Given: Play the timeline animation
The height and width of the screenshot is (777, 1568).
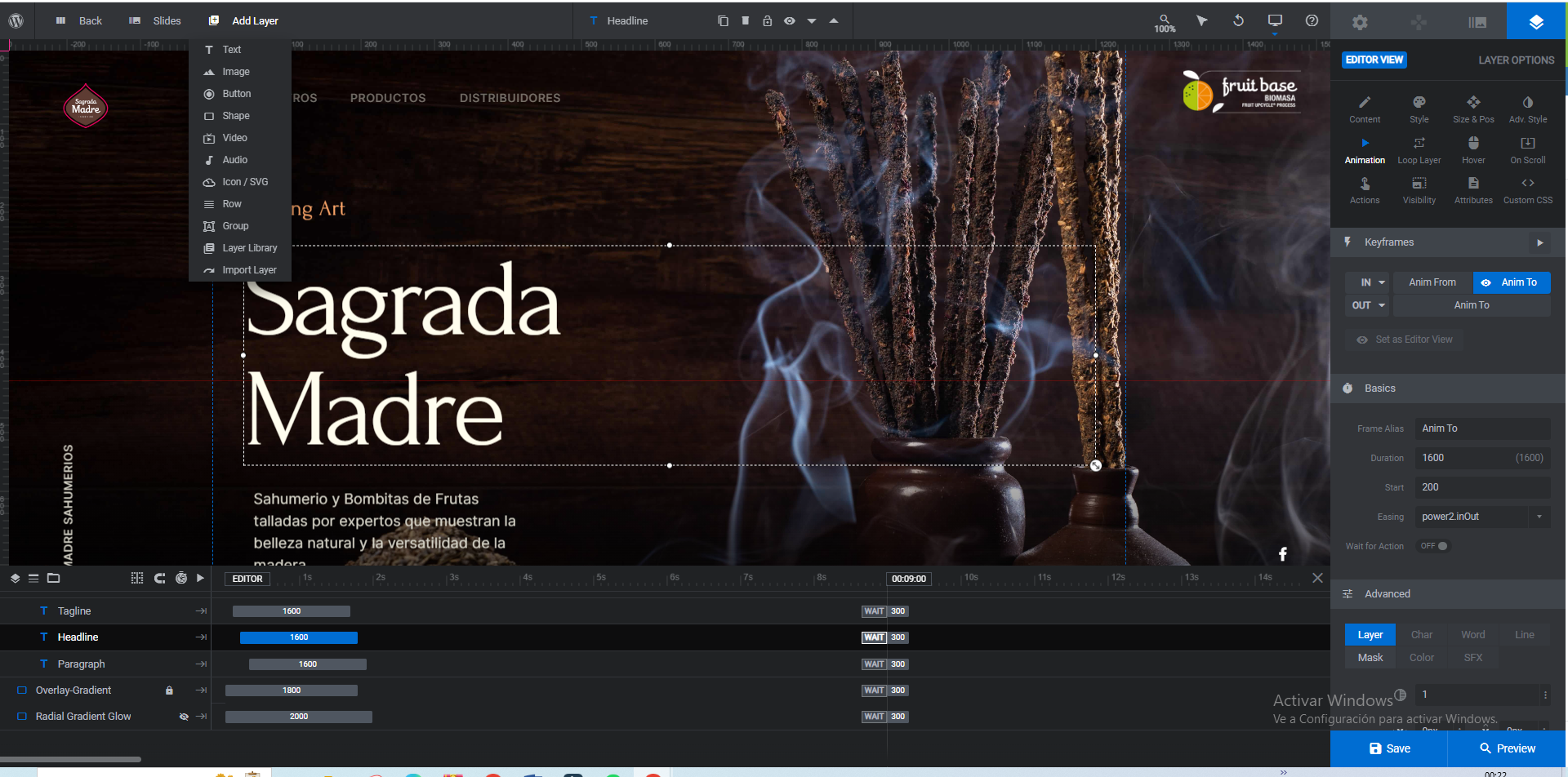Looking at the screenshot, I should (200, 578).
